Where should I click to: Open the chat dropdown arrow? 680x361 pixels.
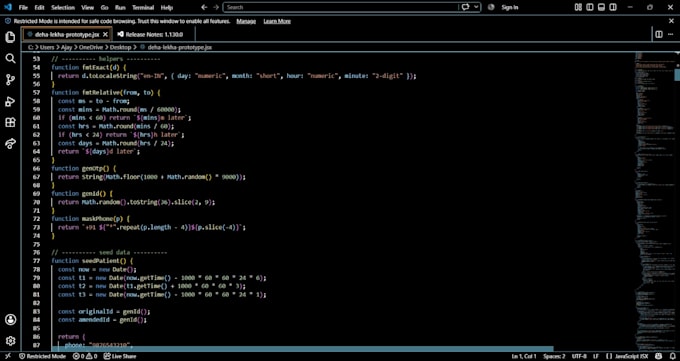click(476, 7)
